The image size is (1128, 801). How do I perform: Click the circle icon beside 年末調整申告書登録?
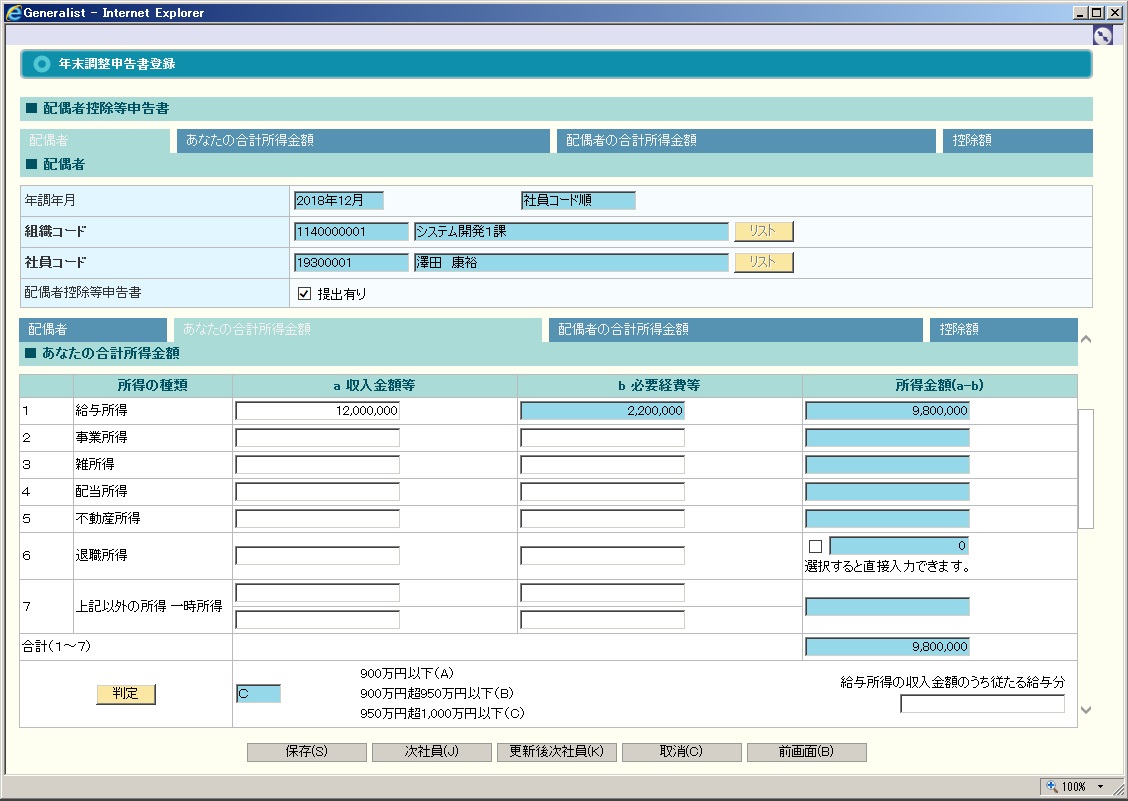coord(41,64)
